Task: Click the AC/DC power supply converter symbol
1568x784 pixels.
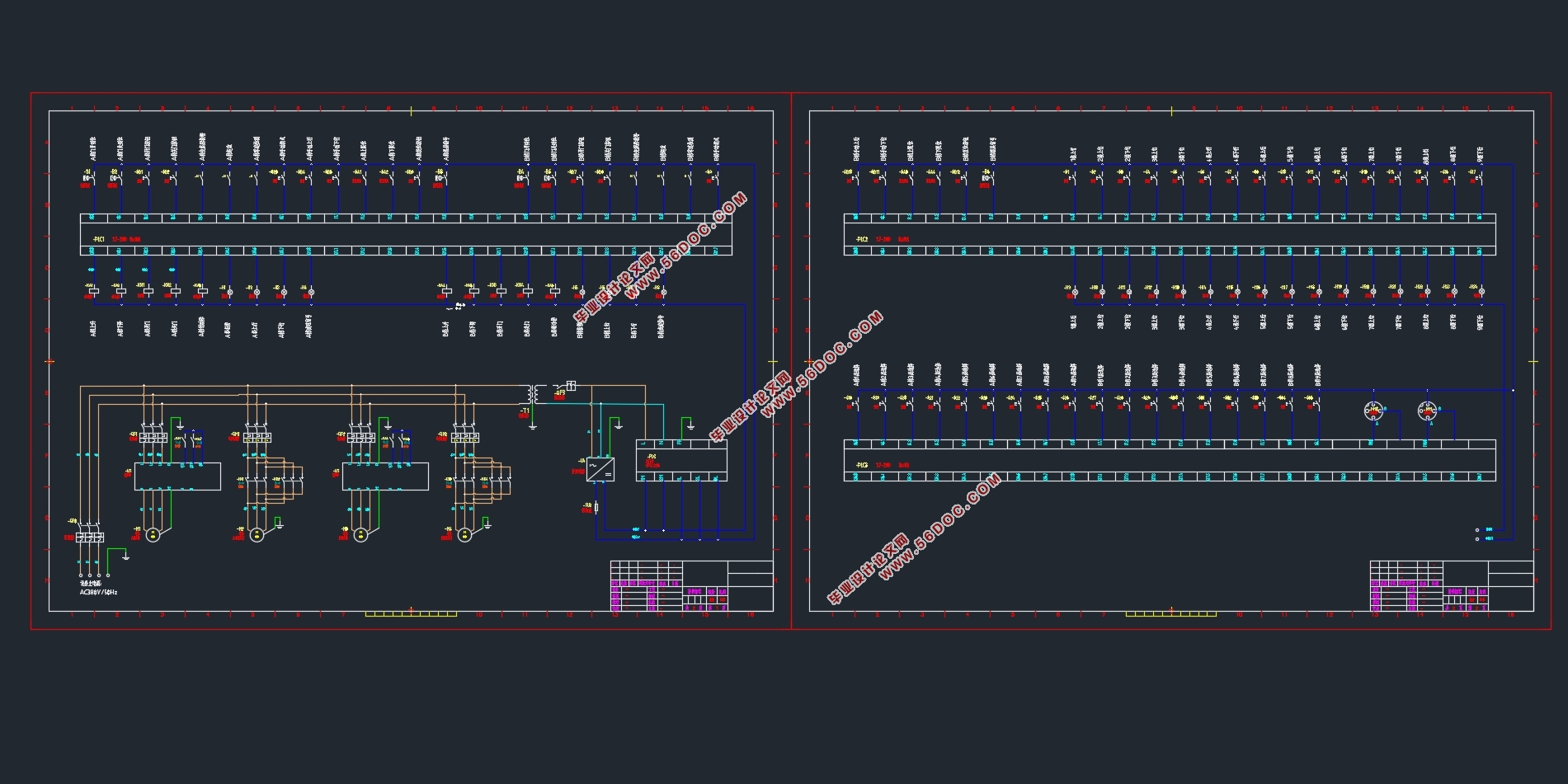Action: [600, 470]
